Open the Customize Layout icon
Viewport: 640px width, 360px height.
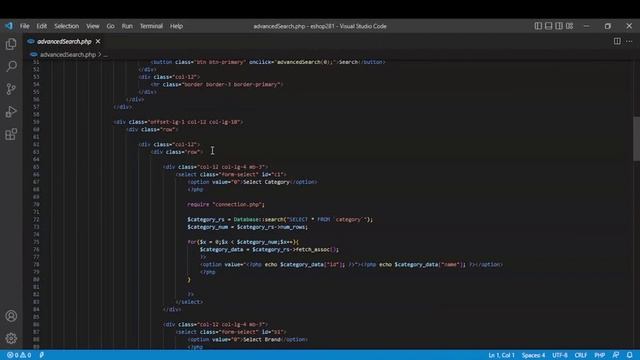coord(569,26)
